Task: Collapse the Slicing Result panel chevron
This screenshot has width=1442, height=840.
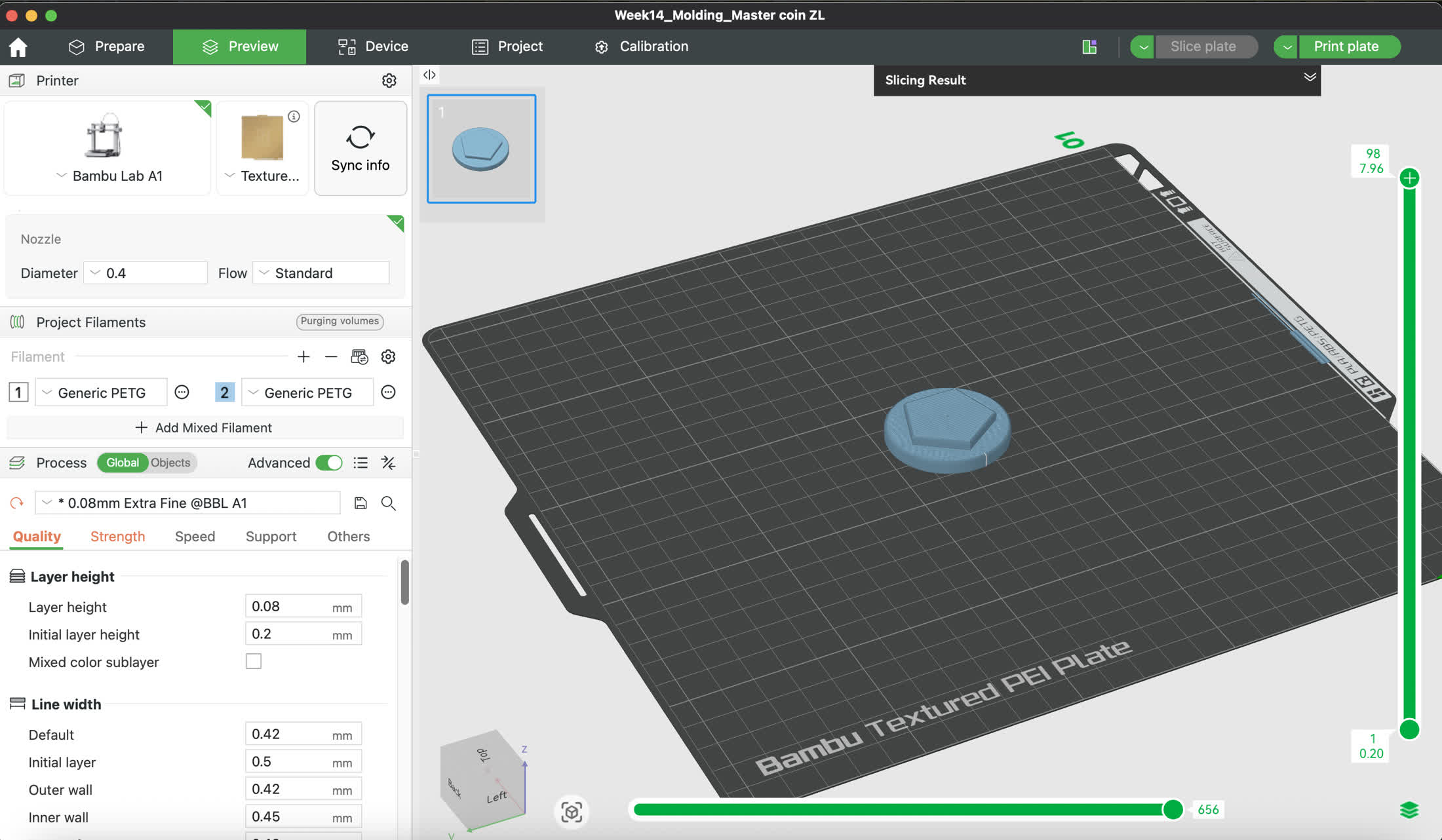Action: pyautogui.click(x=1310, y=77)
